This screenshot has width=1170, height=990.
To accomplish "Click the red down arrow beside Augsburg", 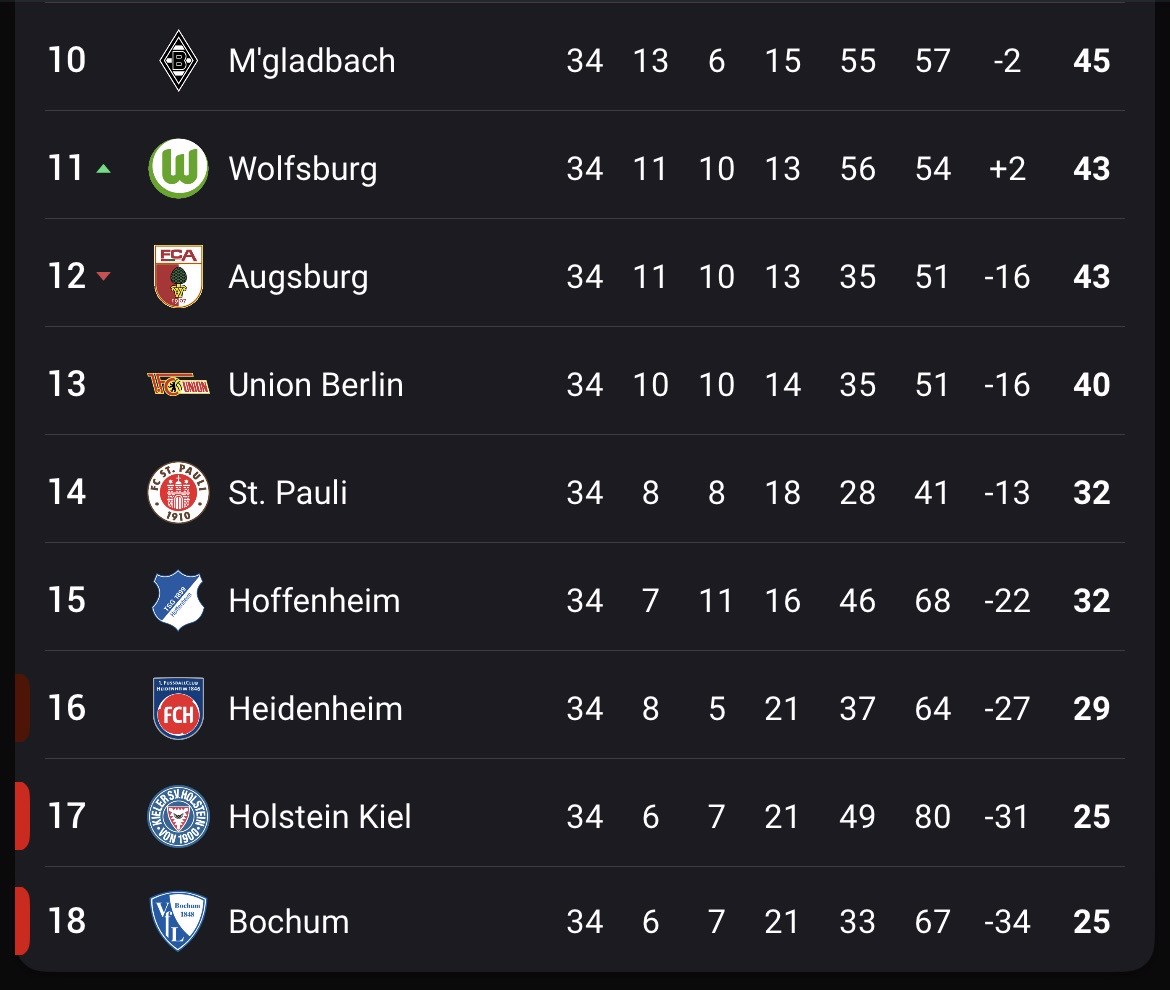I will coord(104,277).
